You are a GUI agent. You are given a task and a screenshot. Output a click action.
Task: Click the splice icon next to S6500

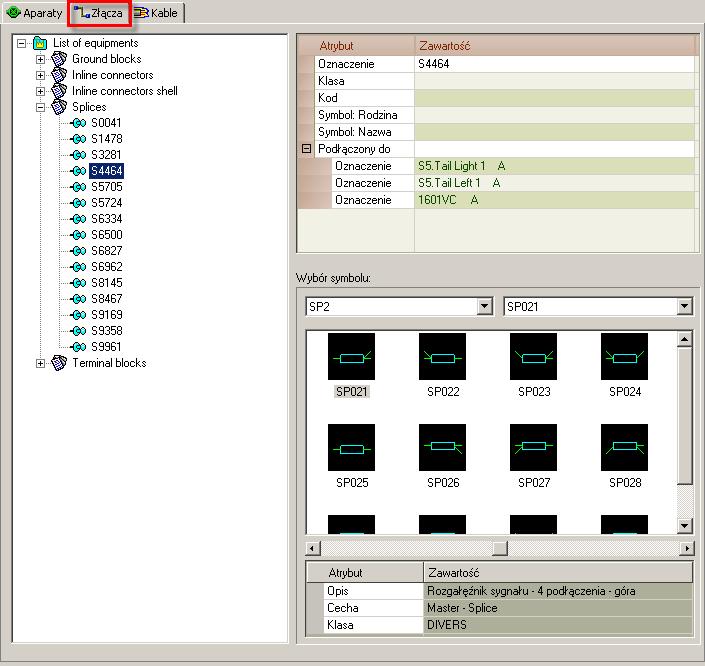[78, 235]
